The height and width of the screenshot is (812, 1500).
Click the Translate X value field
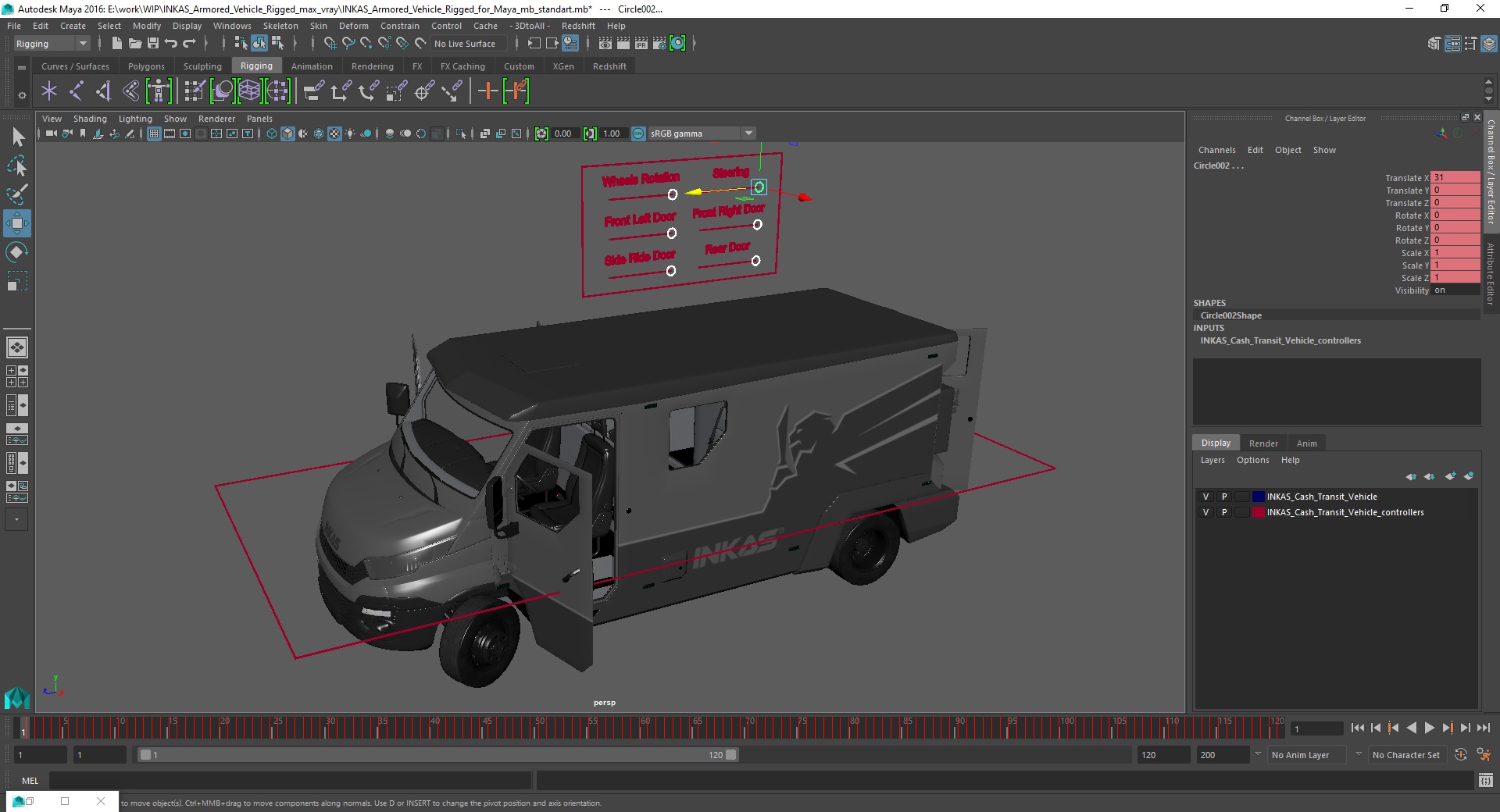click(1455, 178)
